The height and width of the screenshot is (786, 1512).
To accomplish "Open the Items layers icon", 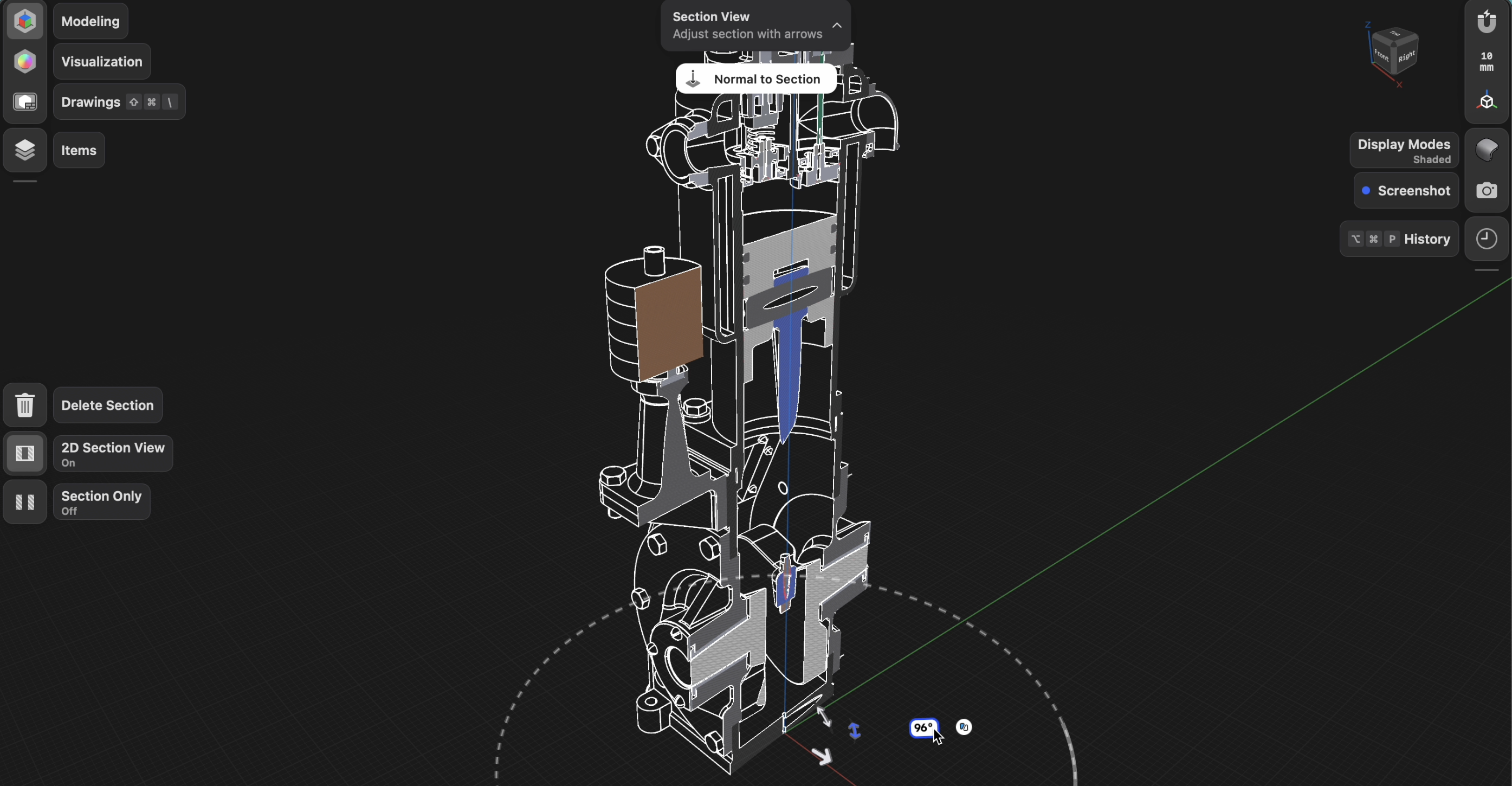I will [x=24, y=150].
